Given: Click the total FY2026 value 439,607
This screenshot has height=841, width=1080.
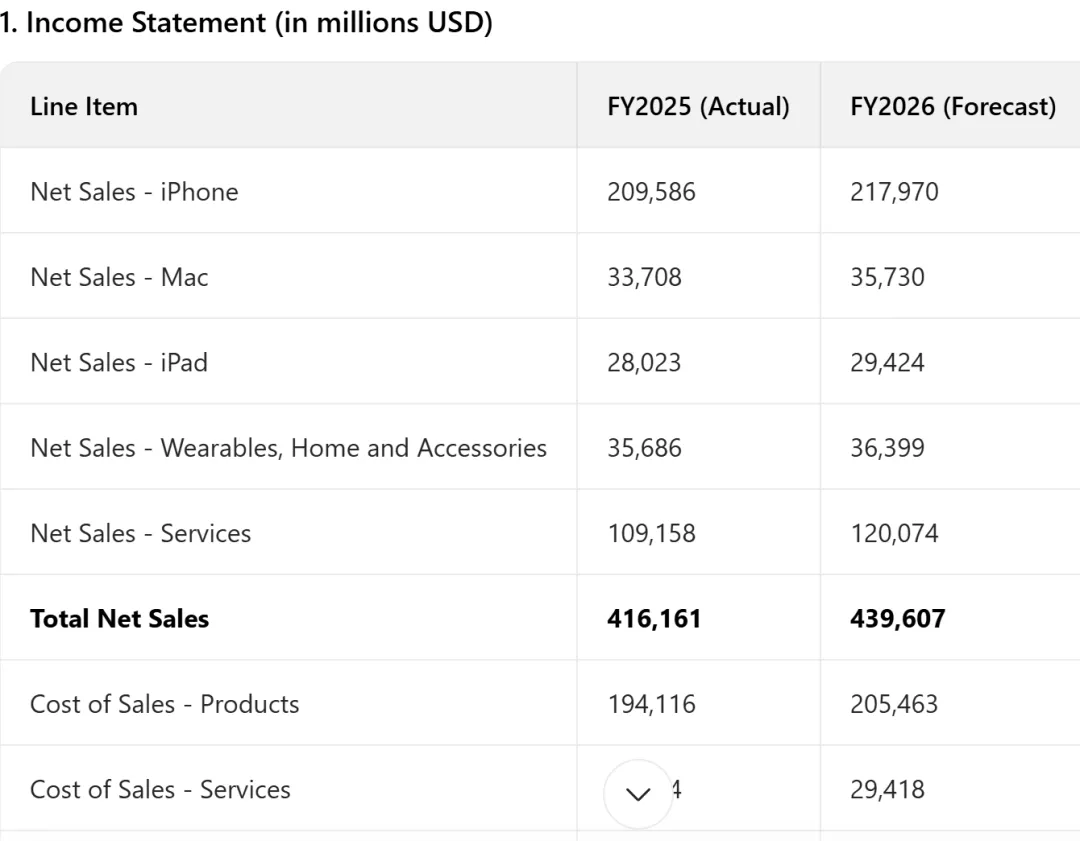Looking at the screenshot, I should [897, 619].
